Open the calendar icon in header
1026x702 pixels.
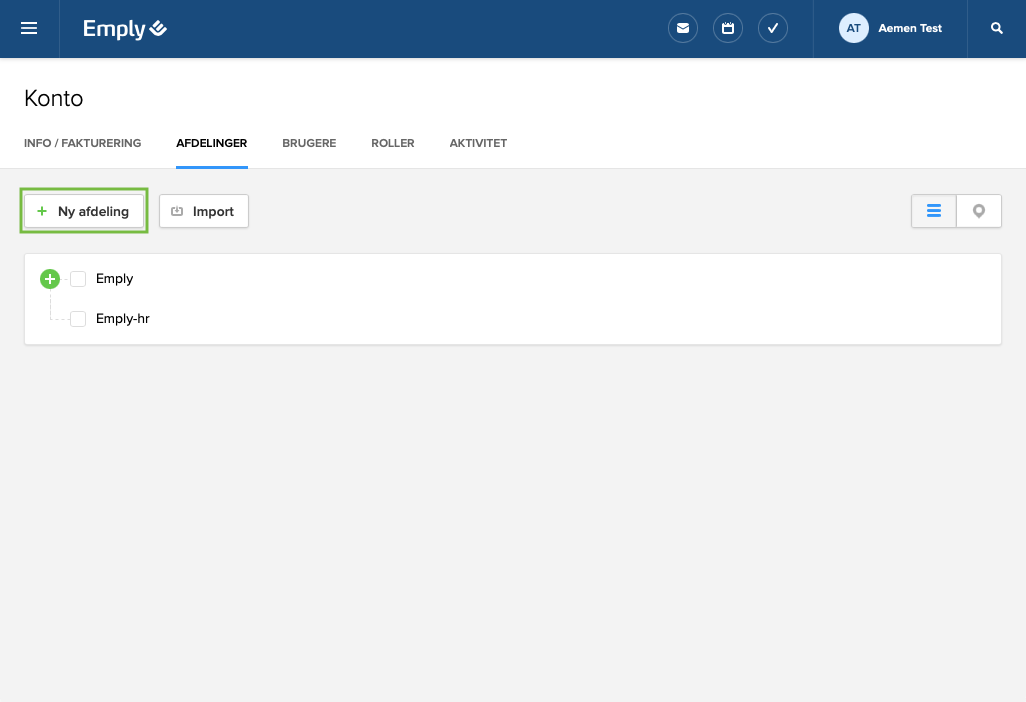(728, 29)
